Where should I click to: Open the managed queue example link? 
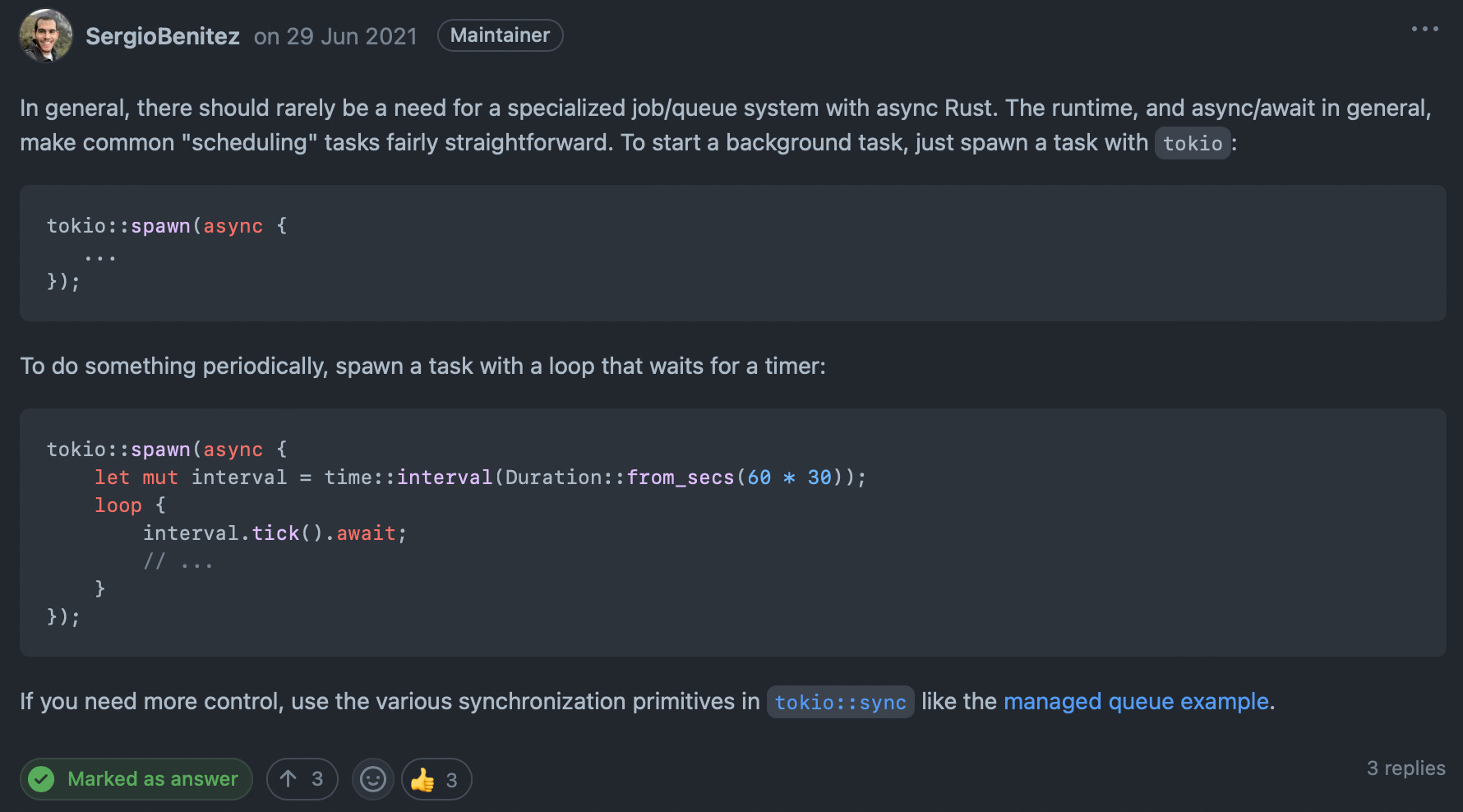[x=1136, y=702]
